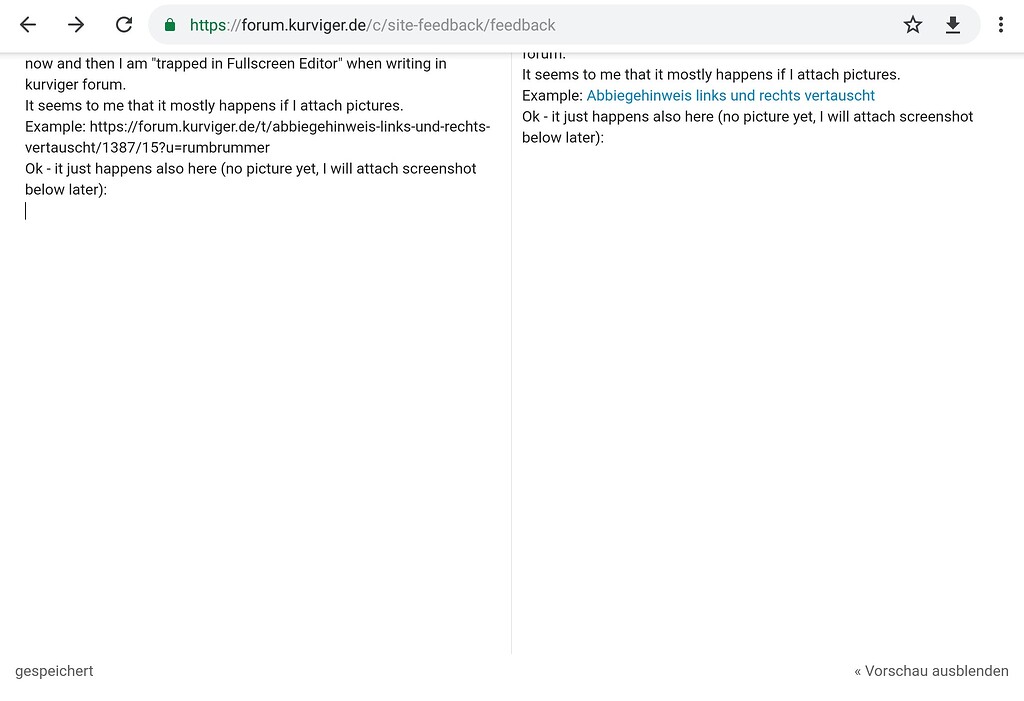Image resolution: width=1024 pixels, height=701 pixels.
Task: Open downloads via the download arrow icon
Action: (x=953, y=25)
